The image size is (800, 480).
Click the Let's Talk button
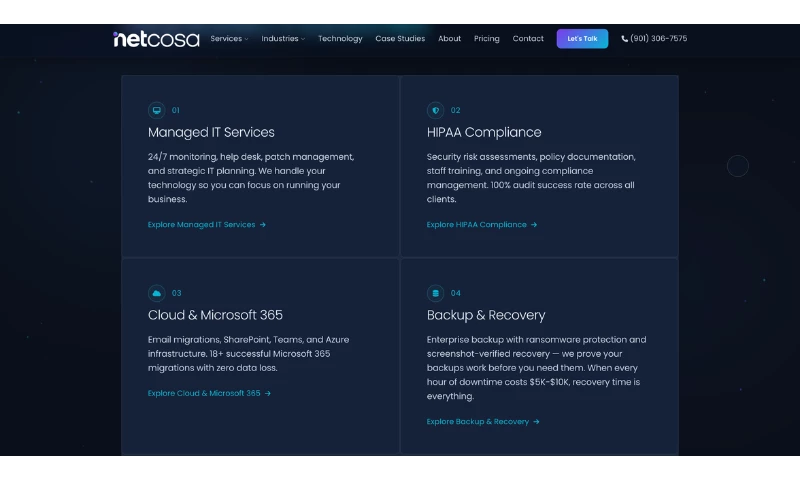pos(582,39)
